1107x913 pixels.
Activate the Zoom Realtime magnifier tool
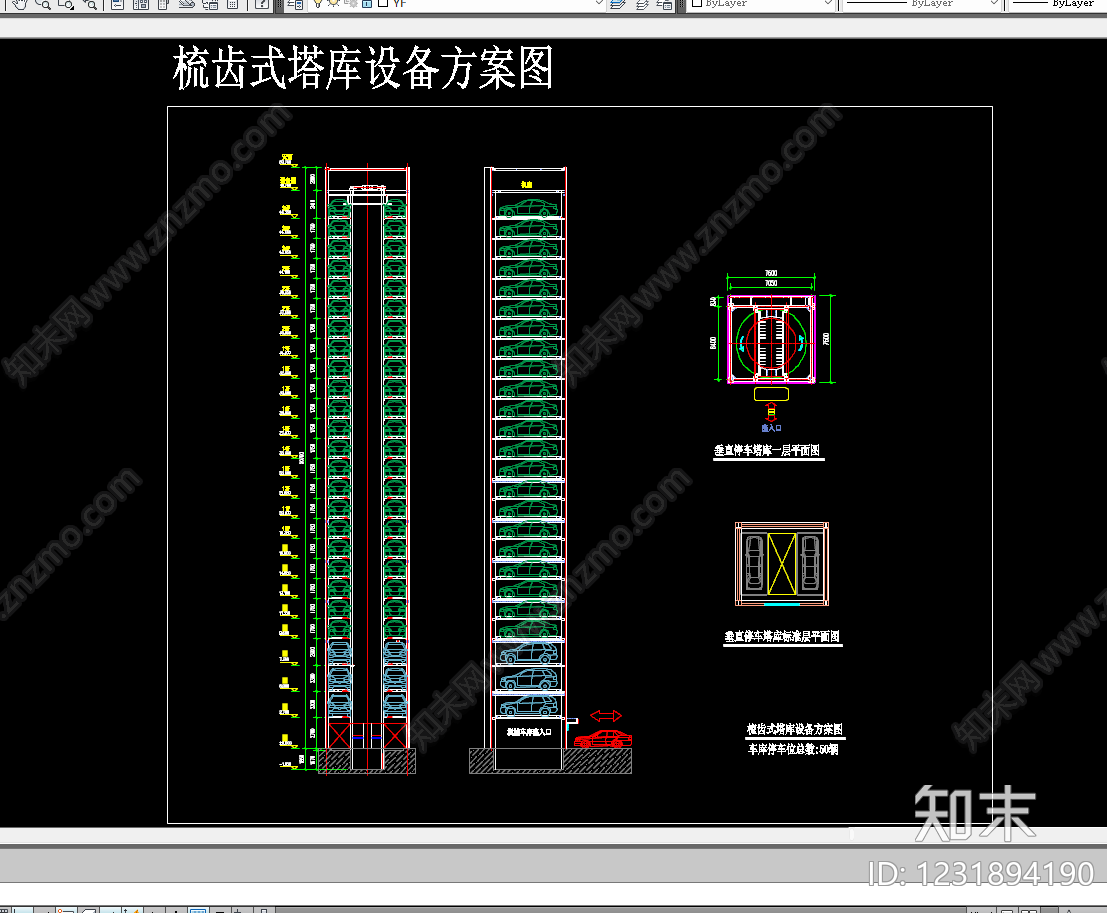pyautogui.click(x=43, y=4)
